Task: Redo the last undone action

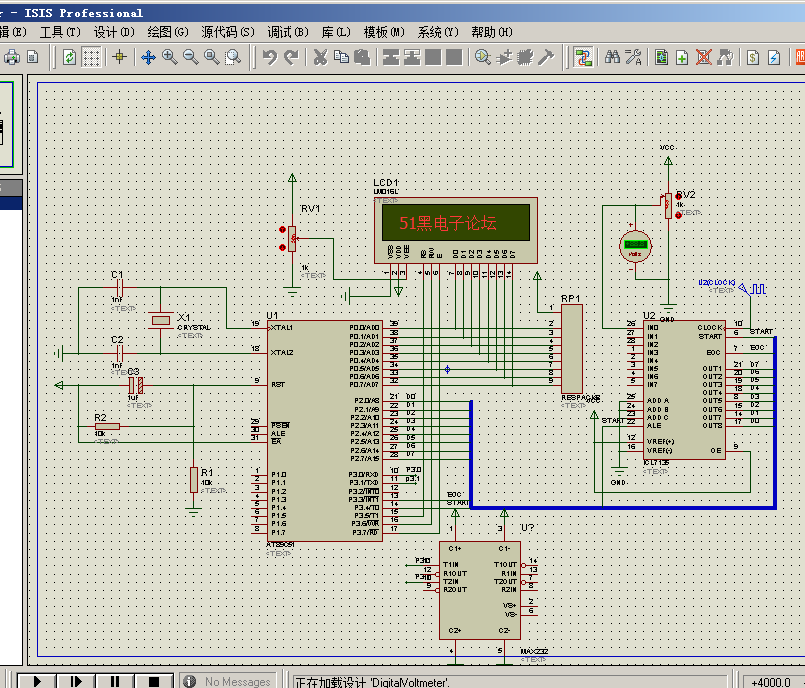Action: [291, 57]
